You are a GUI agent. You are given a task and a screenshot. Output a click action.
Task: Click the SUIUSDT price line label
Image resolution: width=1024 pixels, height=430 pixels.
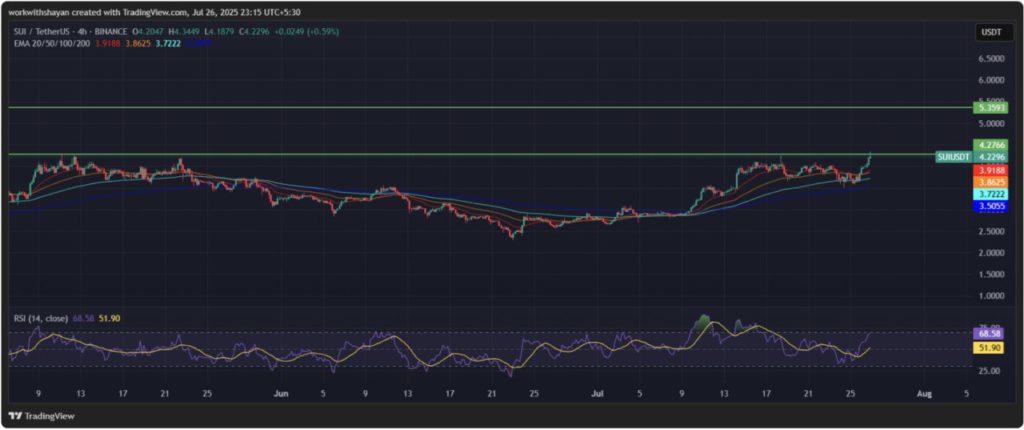951,157
